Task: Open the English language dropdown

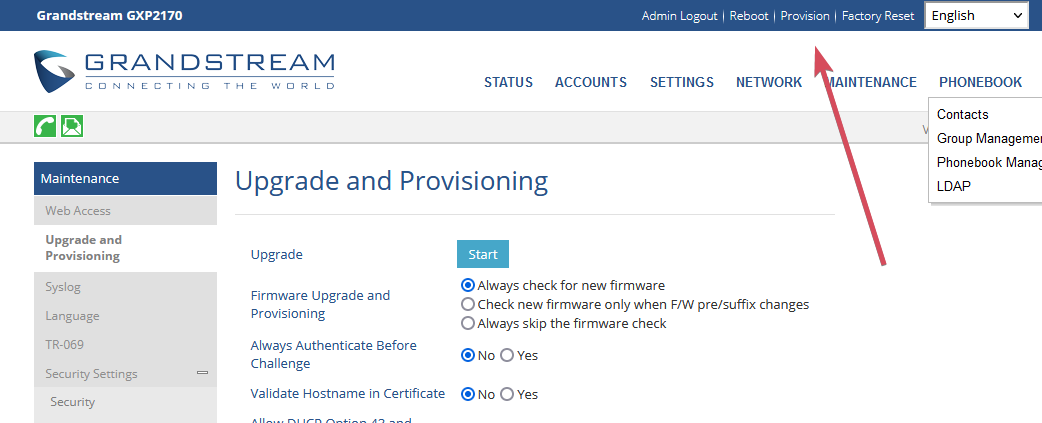Action: click(977, 16)
